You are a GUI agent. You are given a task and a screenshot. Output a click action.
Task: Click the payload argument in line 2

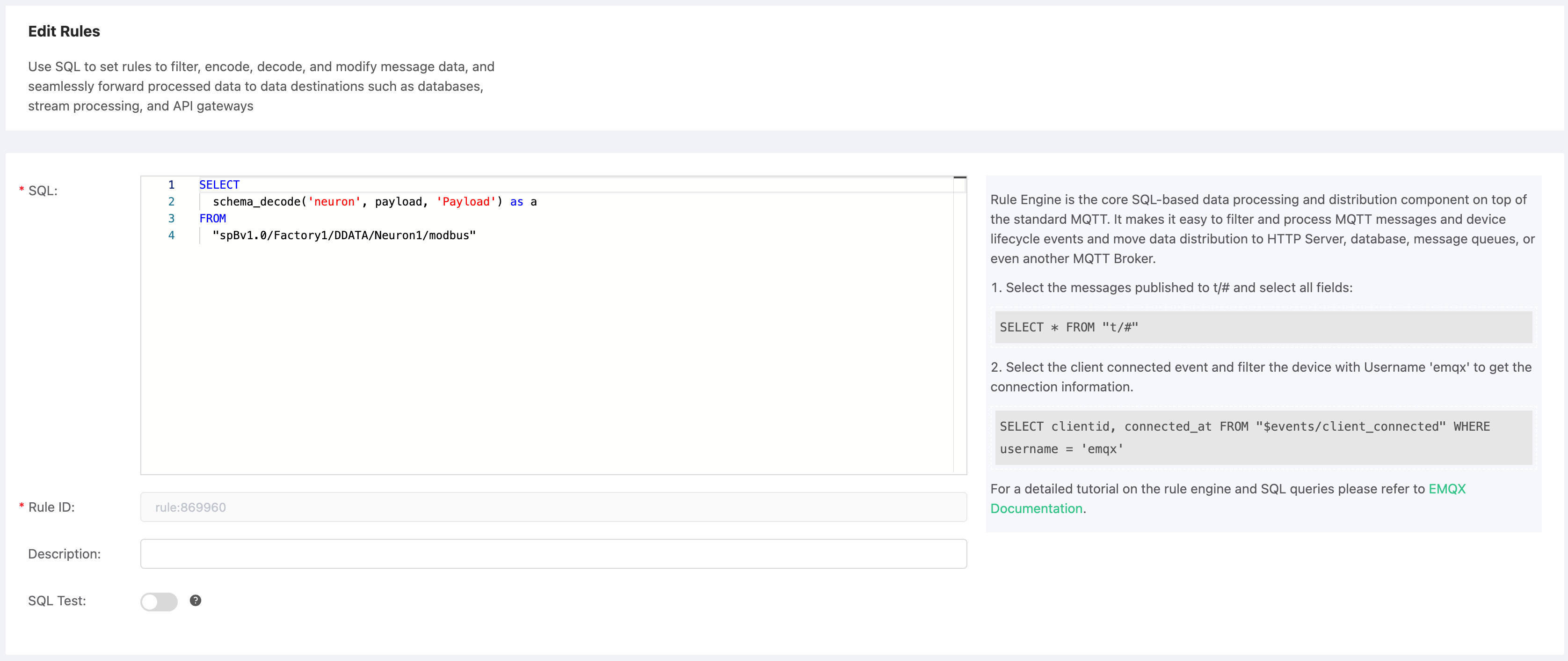[x=398, y=202]
